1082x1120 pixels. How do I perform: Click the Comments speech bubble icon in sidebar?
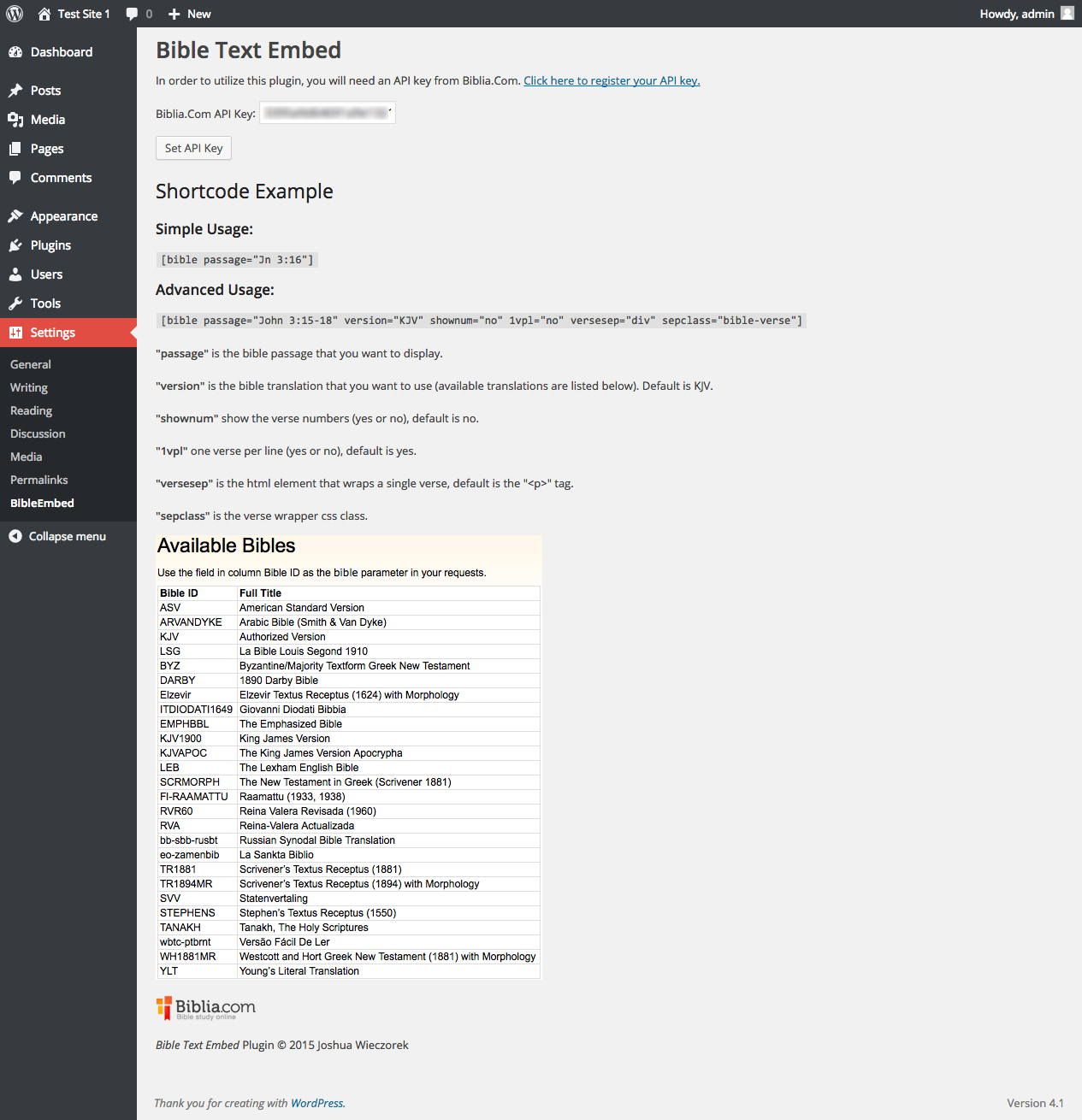pos(15,178)
